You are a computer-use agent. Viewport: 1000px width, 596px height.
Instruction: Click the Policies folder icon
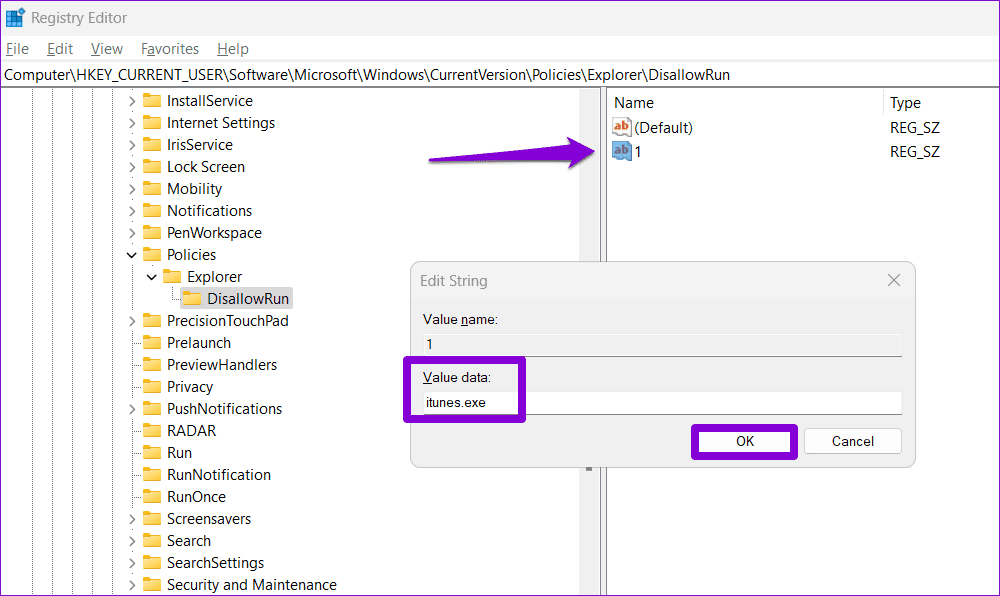pyautogui.click(x=153, y=254)
